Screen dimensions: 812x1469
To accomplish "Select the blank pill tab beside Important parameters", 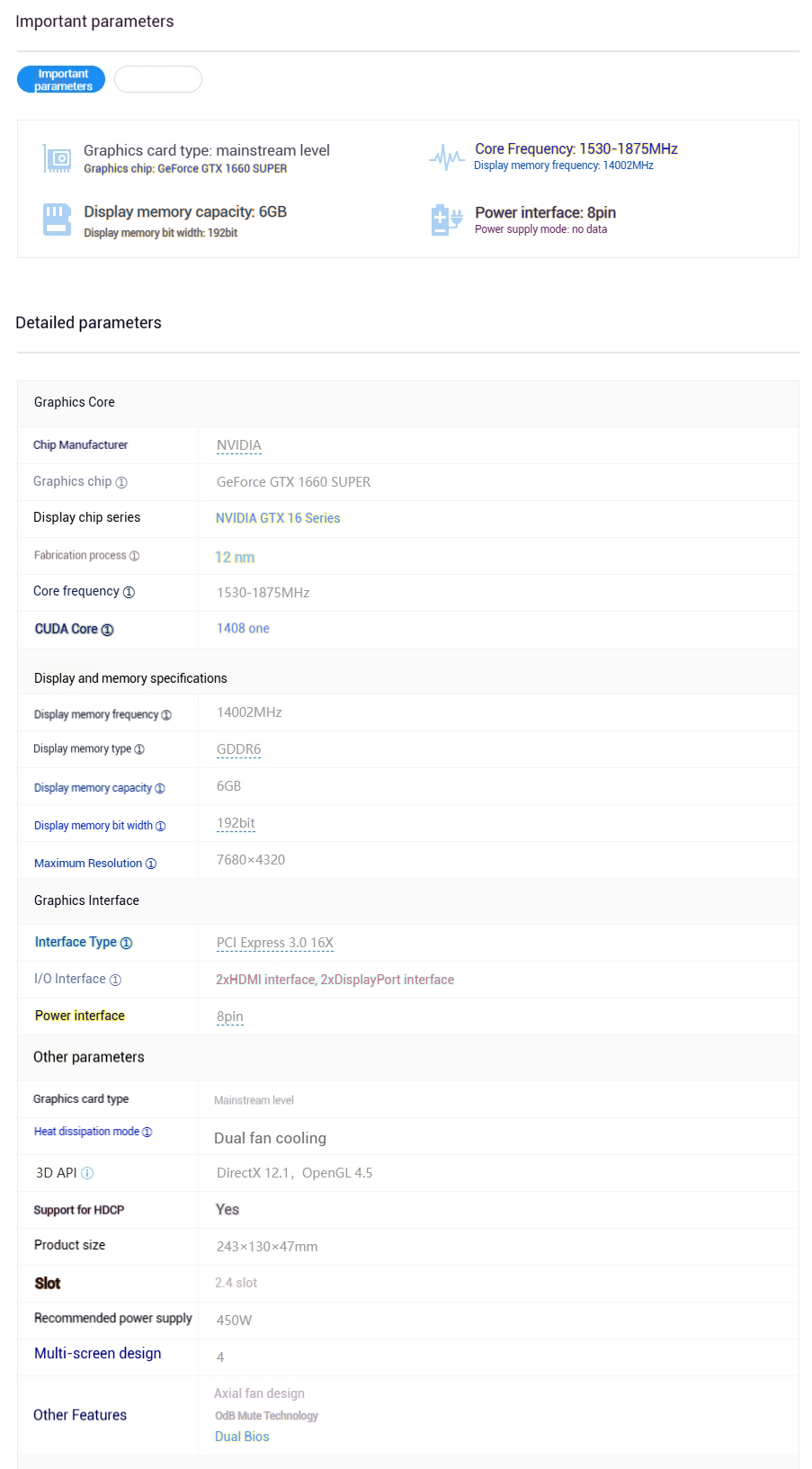I will click(x=158, y=79).
